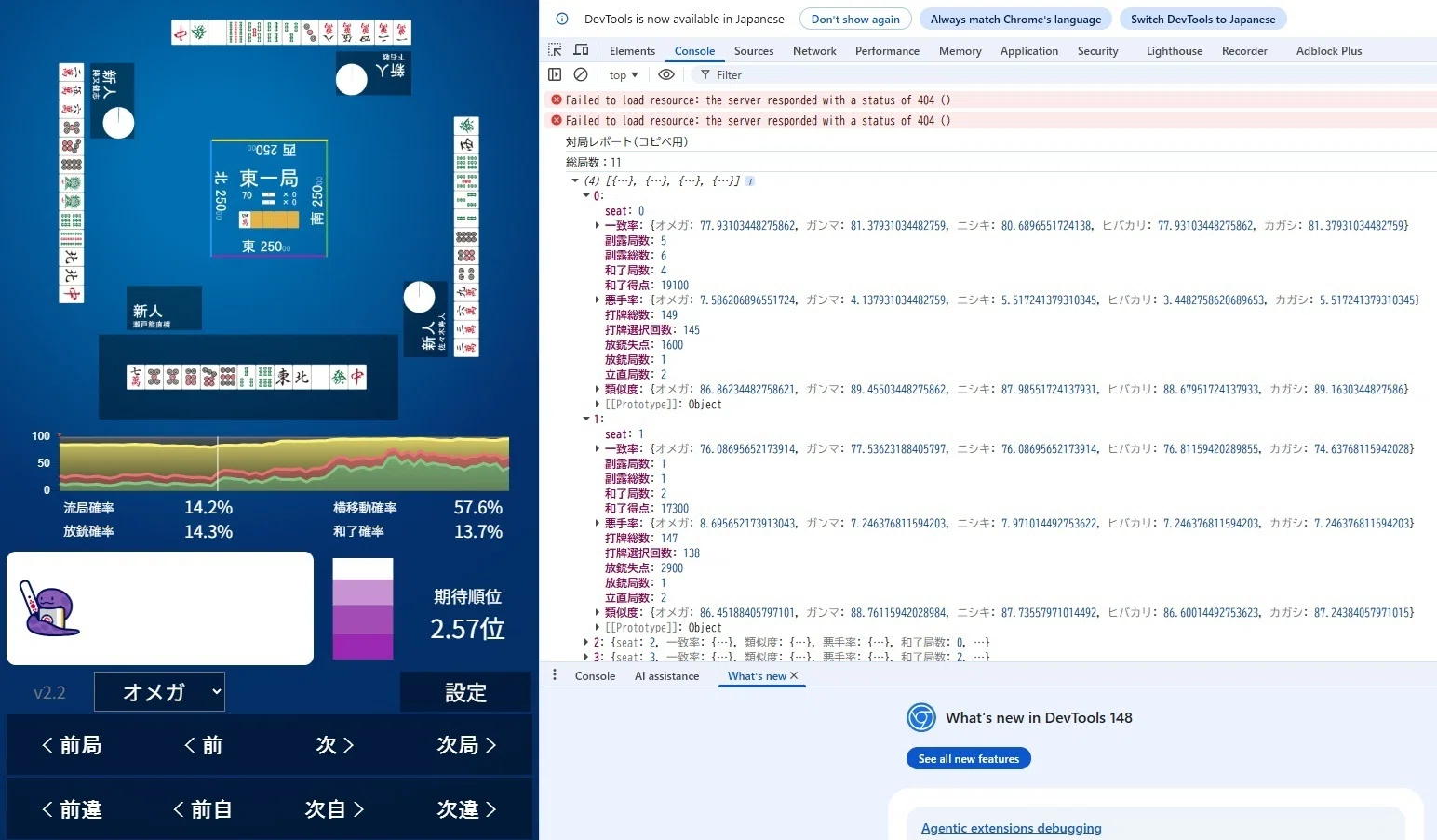Activate the inspect element picker icon
The height and width of the screenshot is (840, 1437).
tap(555, 50)
